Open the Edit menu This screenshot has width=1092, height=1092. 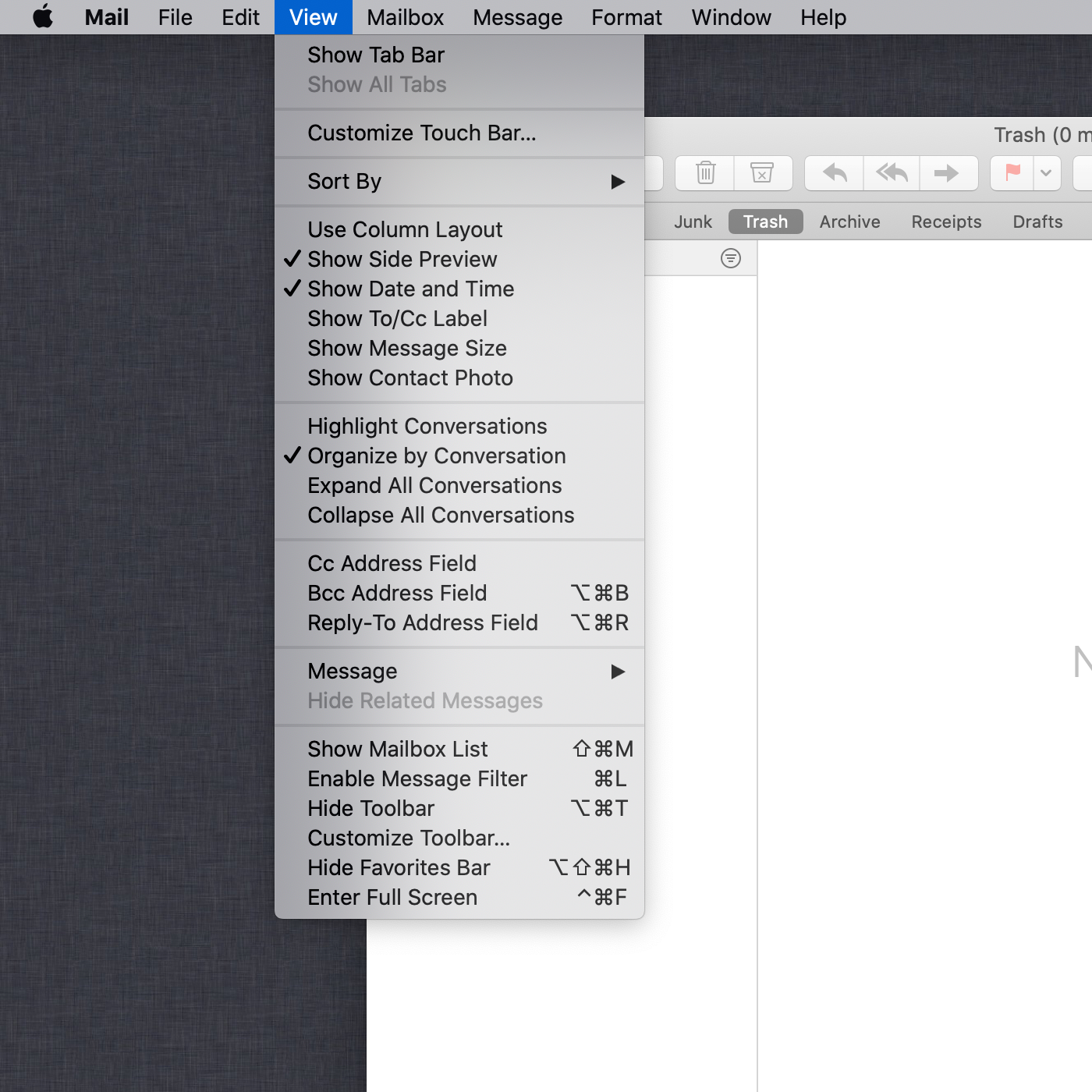[x=240, y=17]
